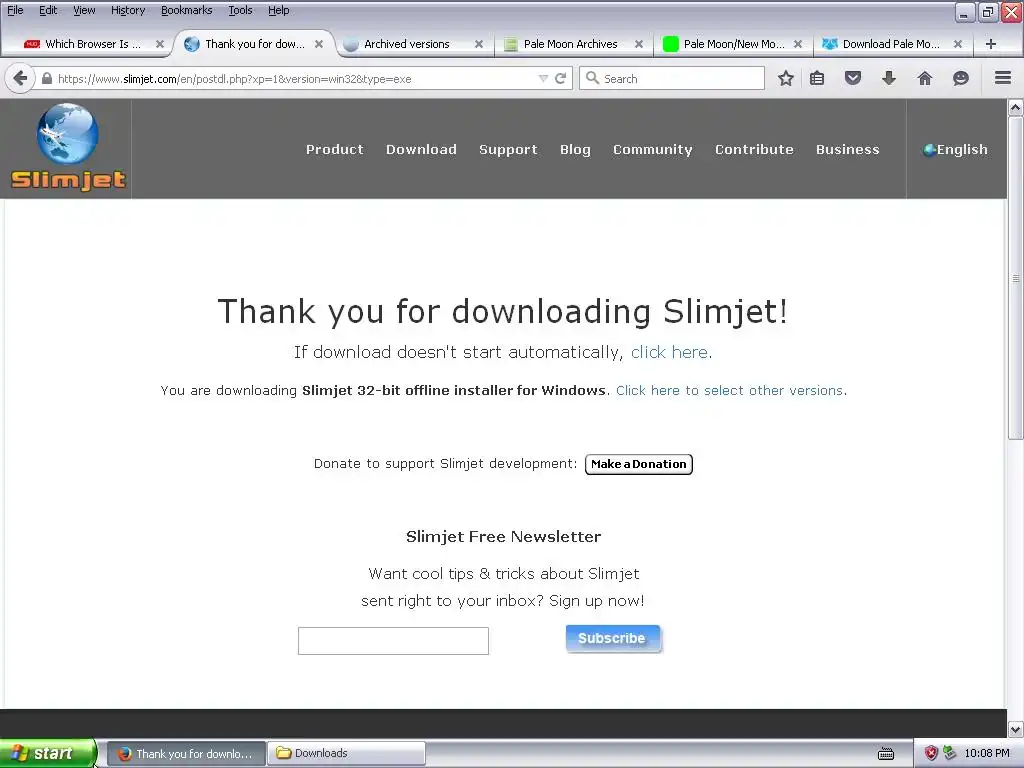Click the Make a Donation button
The width and height of the screenshot is (1024, 768).
[x=639, y=464]
